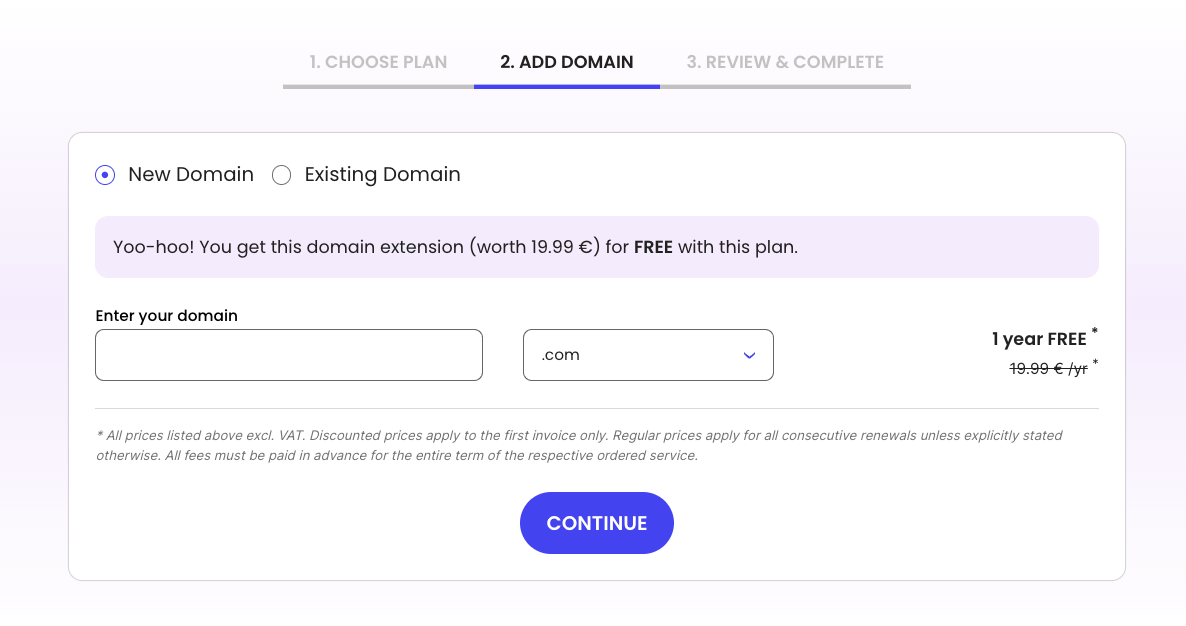Viewport: 1186px width, 626px height.
Task: Select the 2. Add Domain step label
Action: click(567, 62)
